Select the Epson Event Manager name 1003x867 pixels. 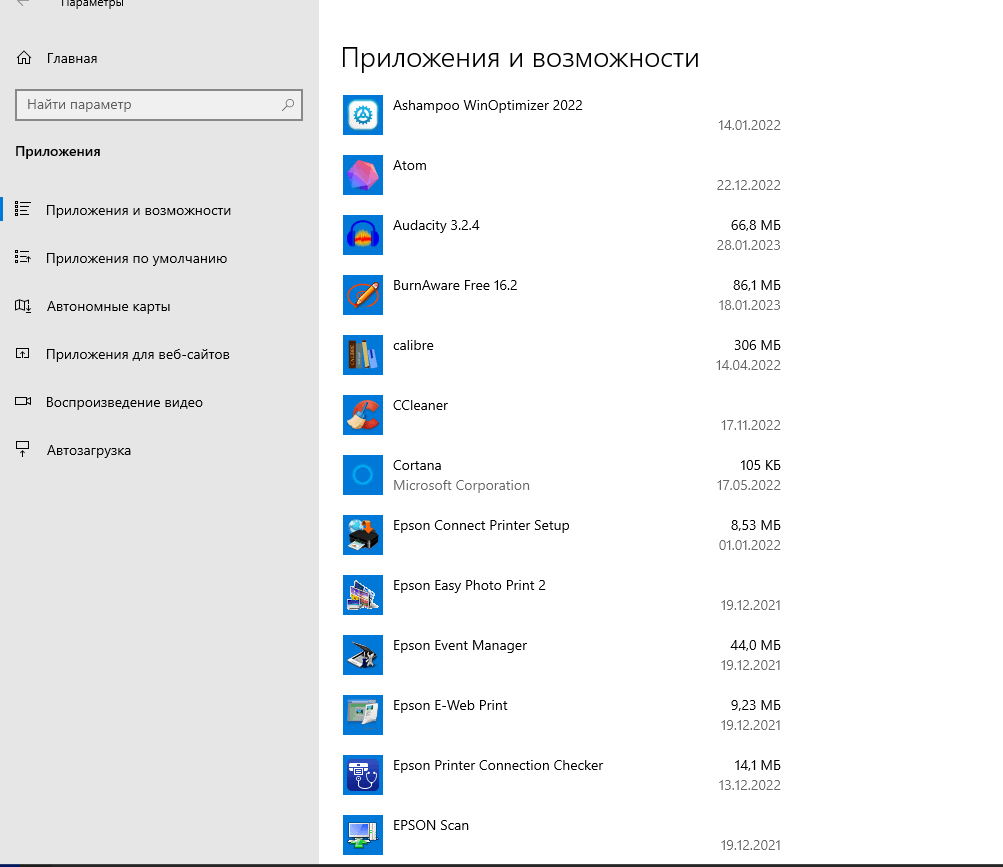460,646
